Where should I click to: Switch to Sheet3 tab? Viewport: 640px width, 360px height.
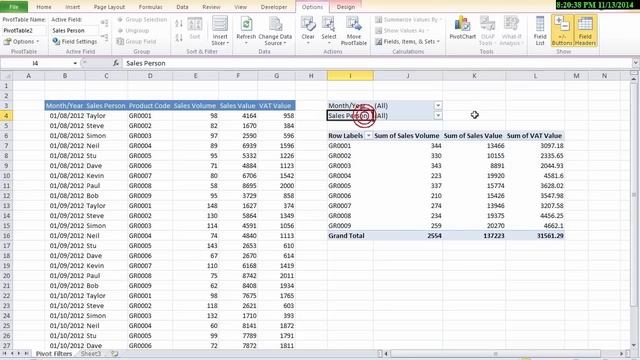click(x=91, y=354)
